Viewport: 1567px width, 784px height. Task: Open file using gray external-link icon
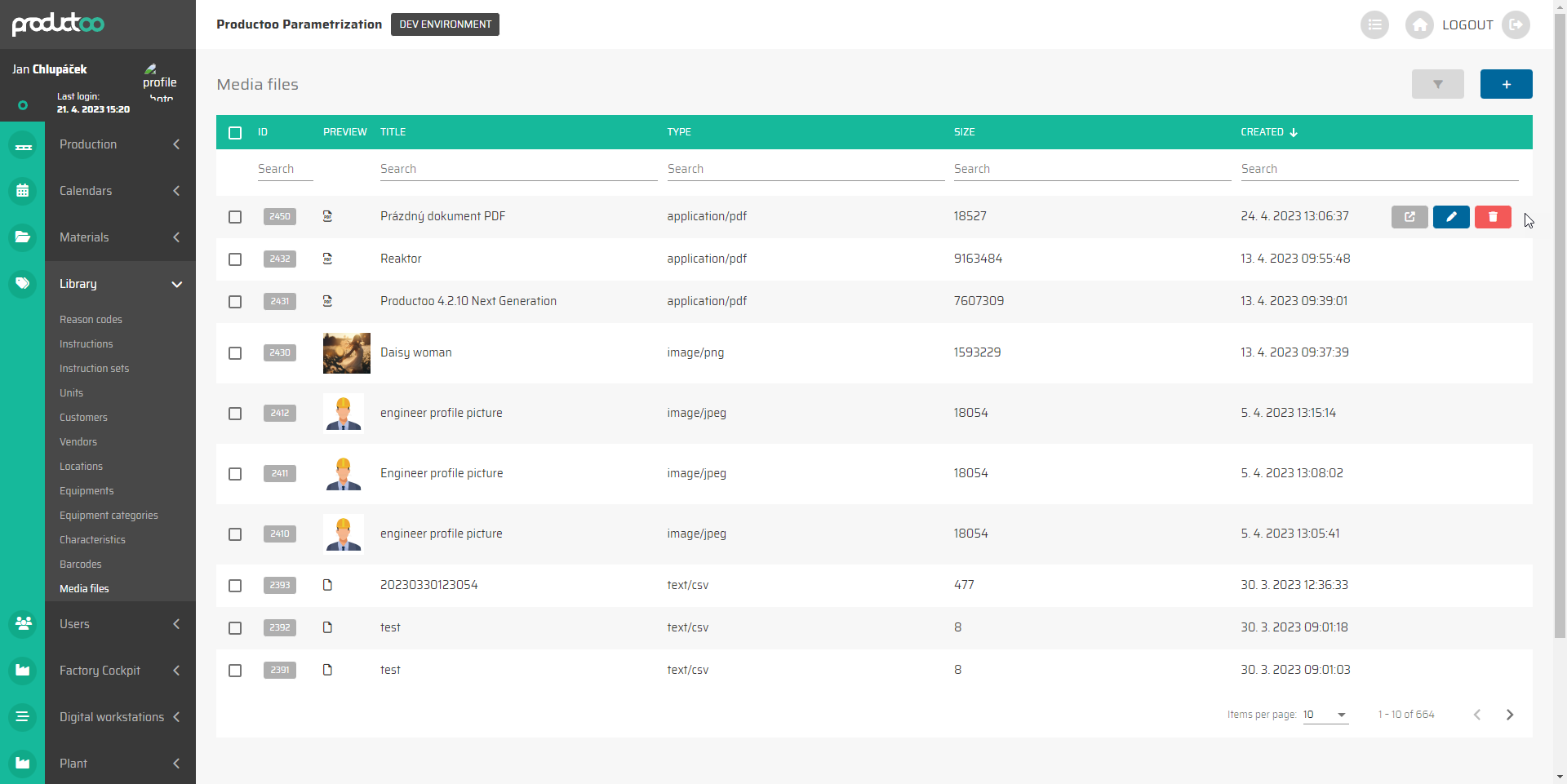(1409, 217)
